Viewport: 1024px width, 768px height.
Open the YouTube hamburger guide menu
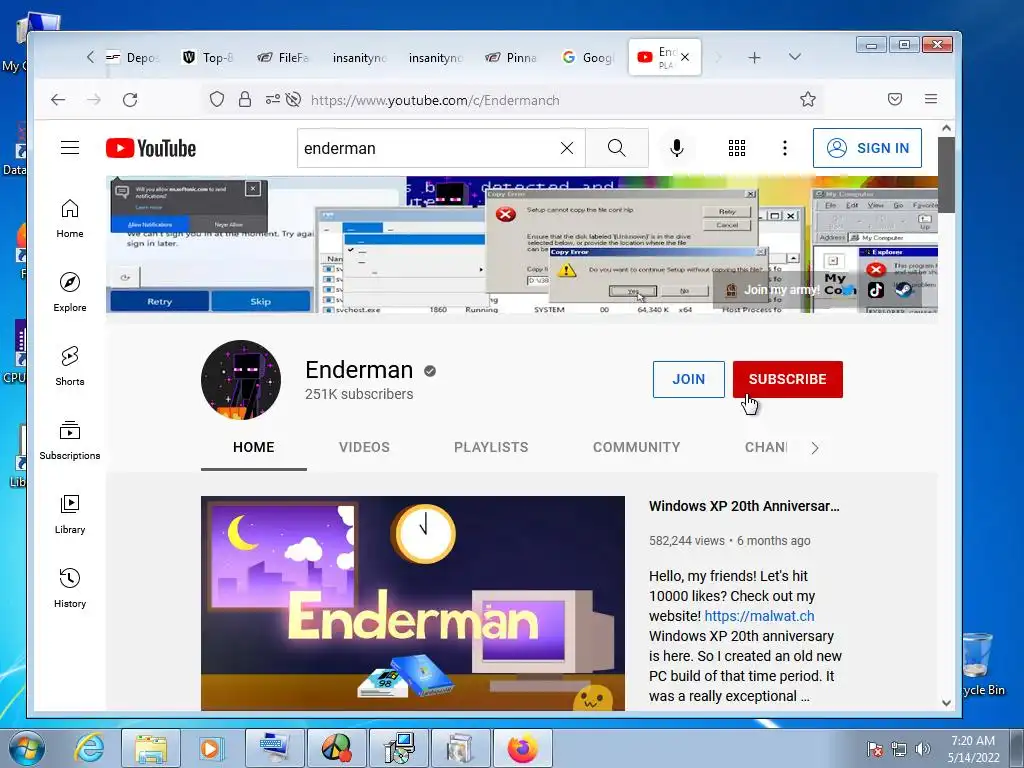(70, 148)
